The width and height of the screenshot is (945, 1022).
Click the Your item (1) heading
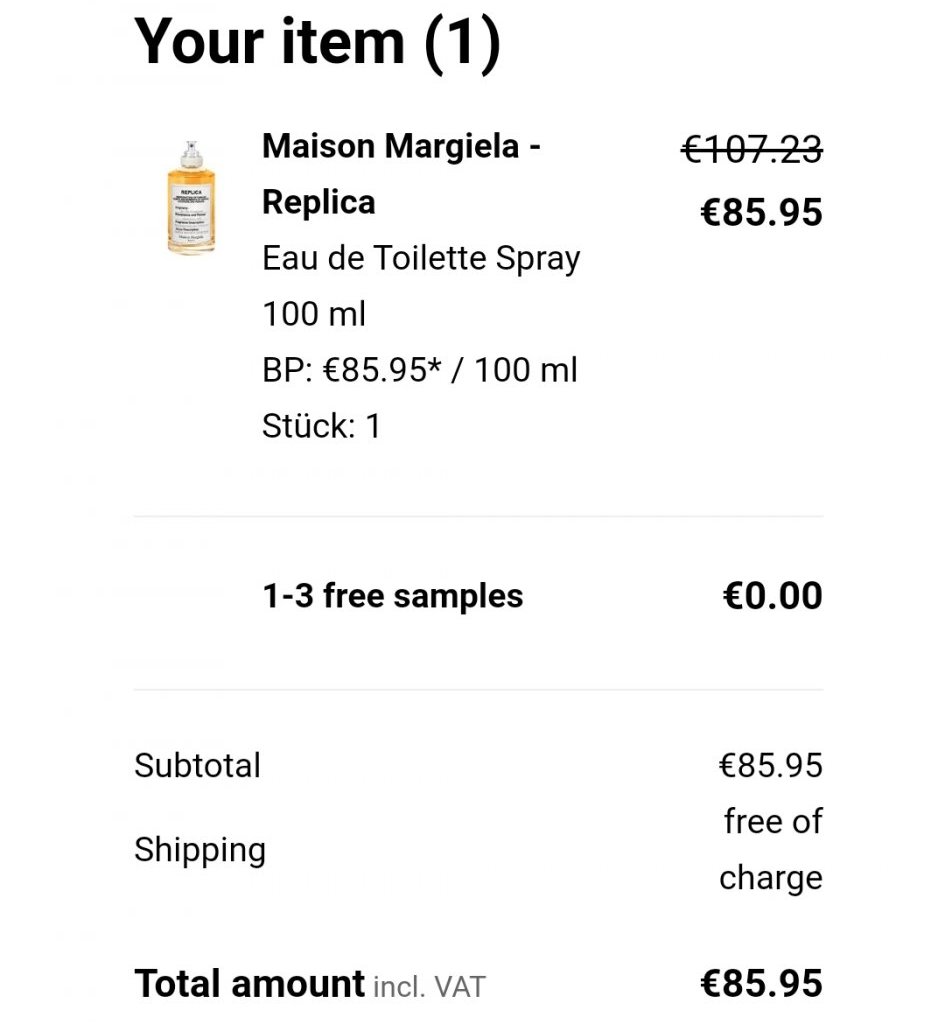[317, 42]
